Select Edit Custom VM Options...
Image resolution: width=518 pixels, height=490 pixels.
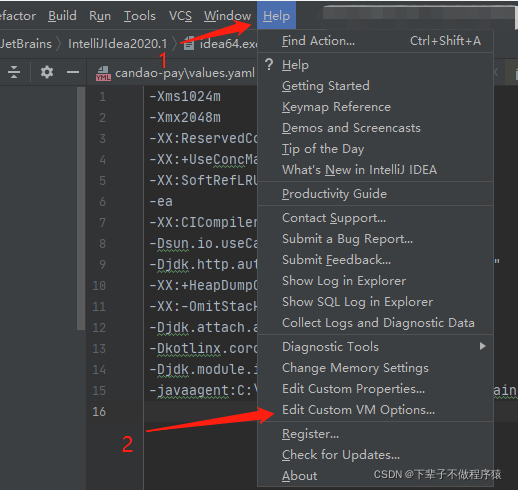tap(375, 410)
